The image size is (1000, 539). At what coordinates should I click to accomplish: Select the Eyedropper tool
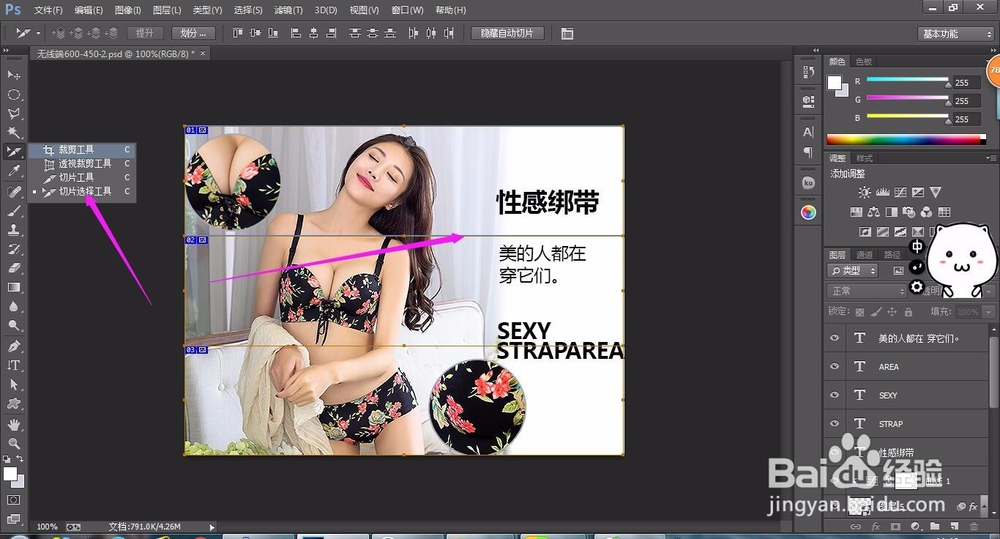click(13, 170)
